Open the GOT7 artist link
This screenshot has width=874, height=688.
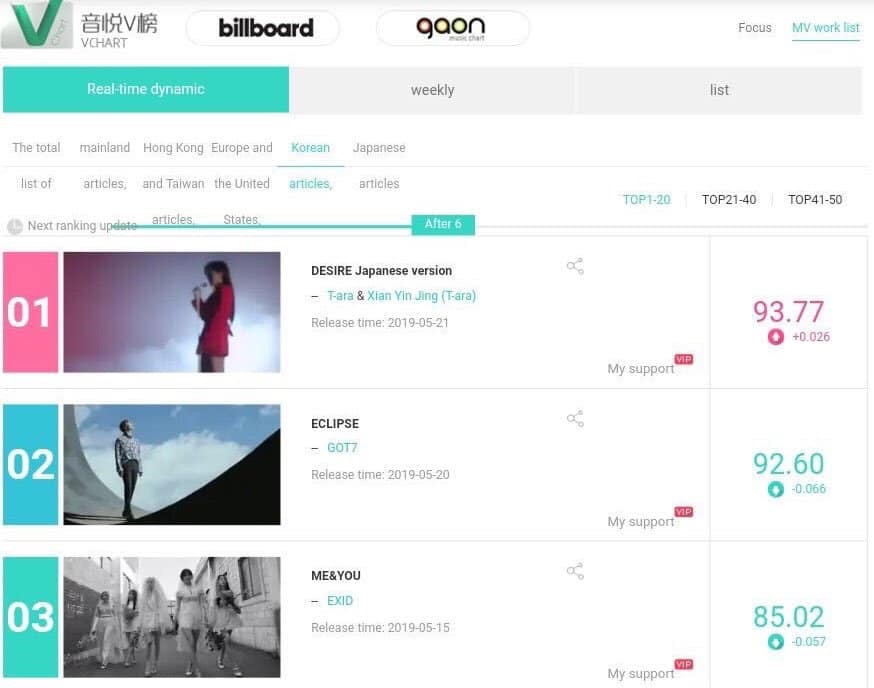342,448
